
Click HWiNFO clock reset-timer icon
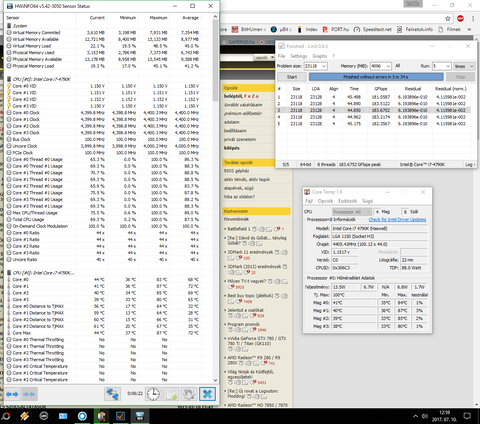153,394
